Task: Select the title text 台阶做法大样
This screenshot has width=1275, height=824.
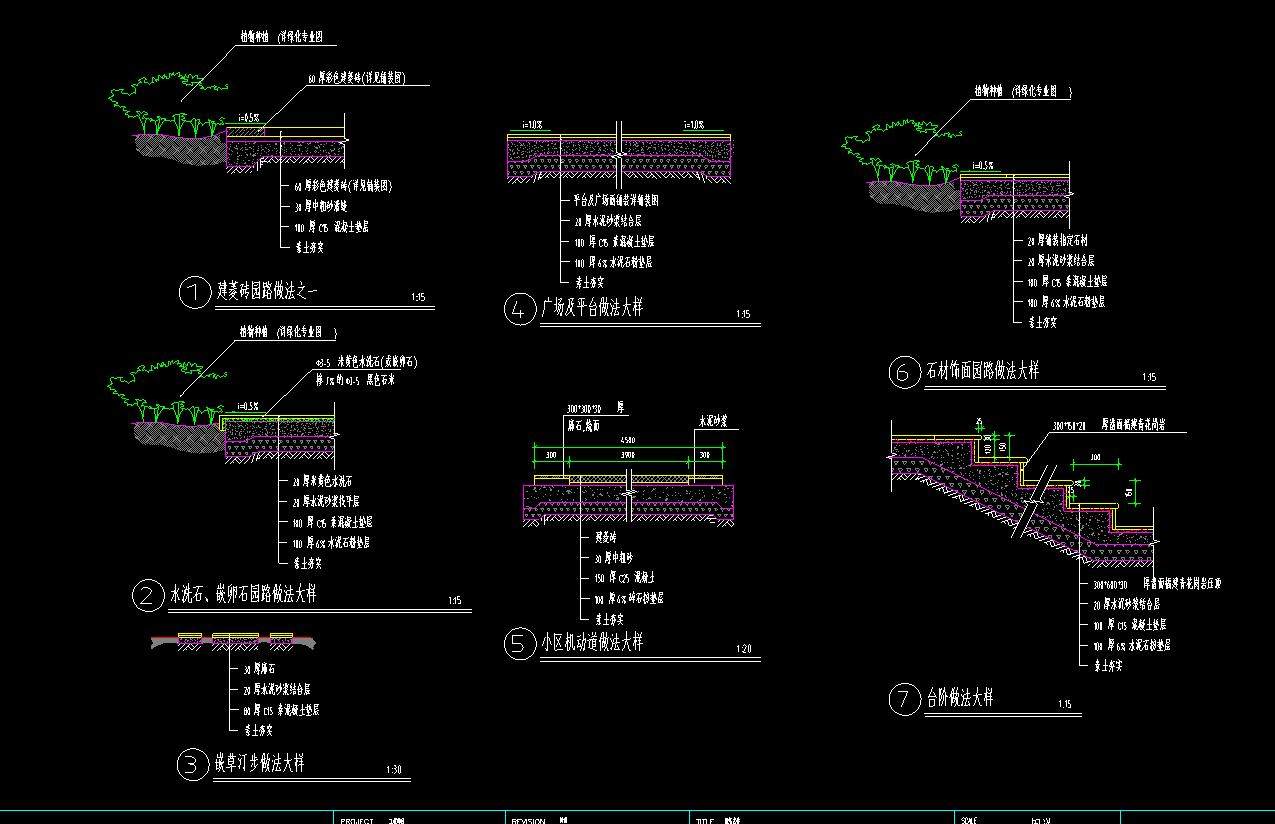Action: point(960,697)
